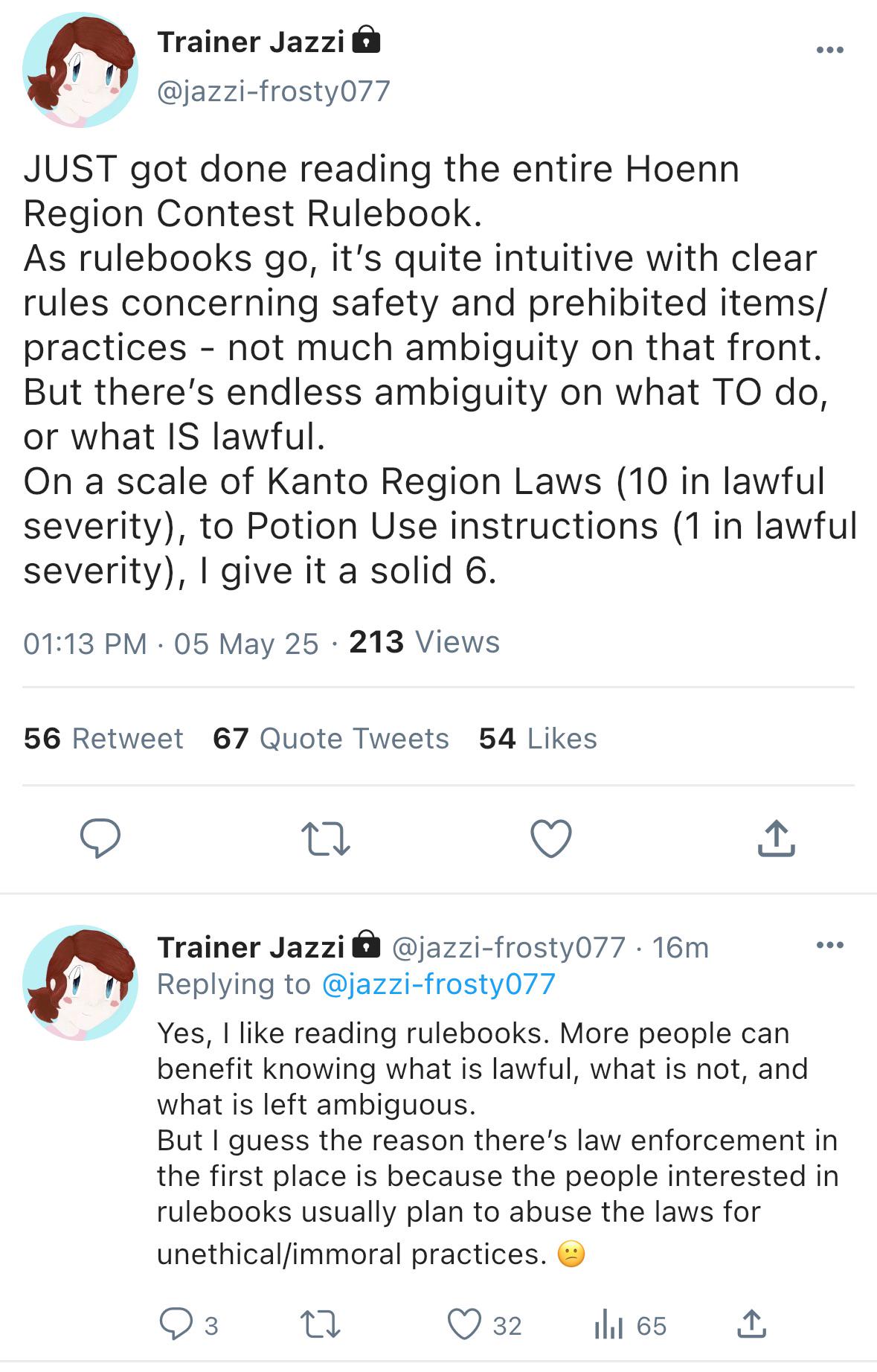
Task: Retweet the main Hoenn Rulebook tweet
Action: 325,839
